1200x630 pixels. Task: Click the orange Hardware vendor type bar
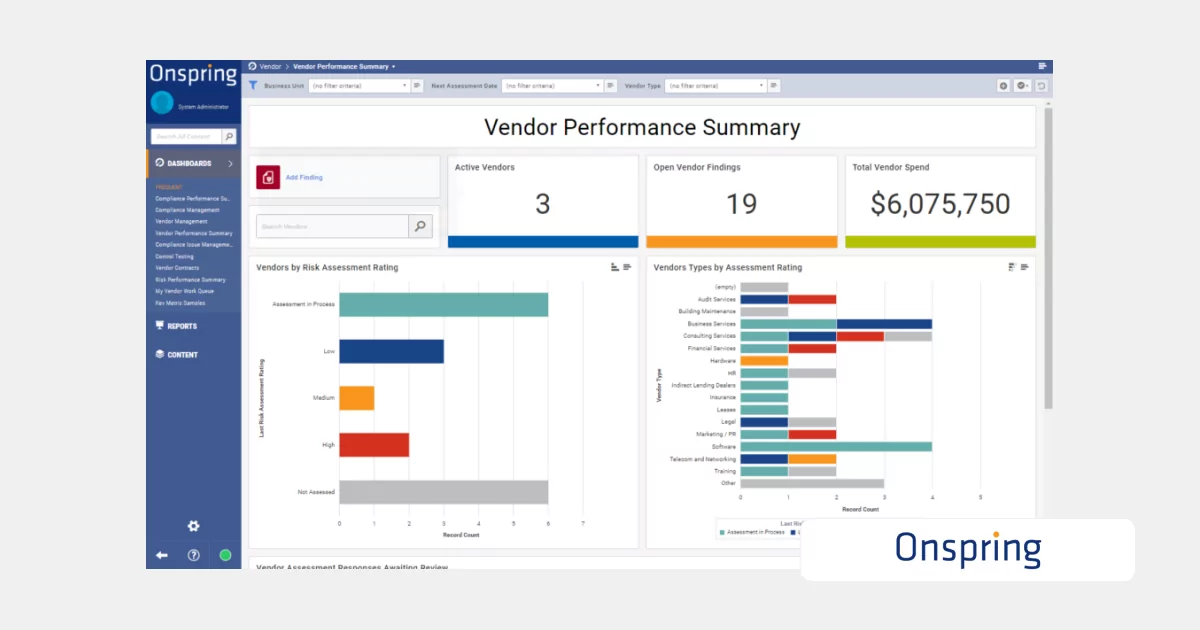pyautogui.click(x=764, y=361)
